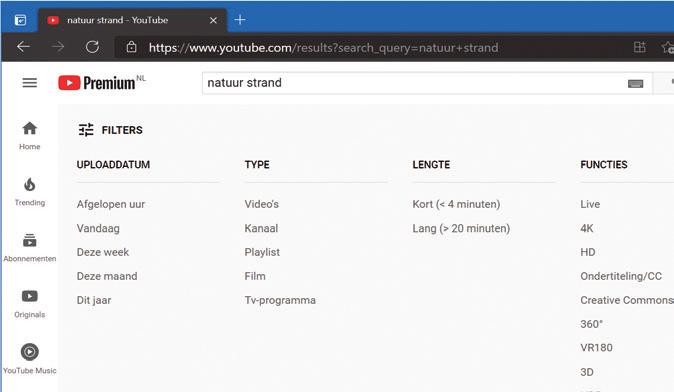674x392 pixels.
Task: Filter by 4K feature
Action: pyautogui.click(x=587, y=228)
